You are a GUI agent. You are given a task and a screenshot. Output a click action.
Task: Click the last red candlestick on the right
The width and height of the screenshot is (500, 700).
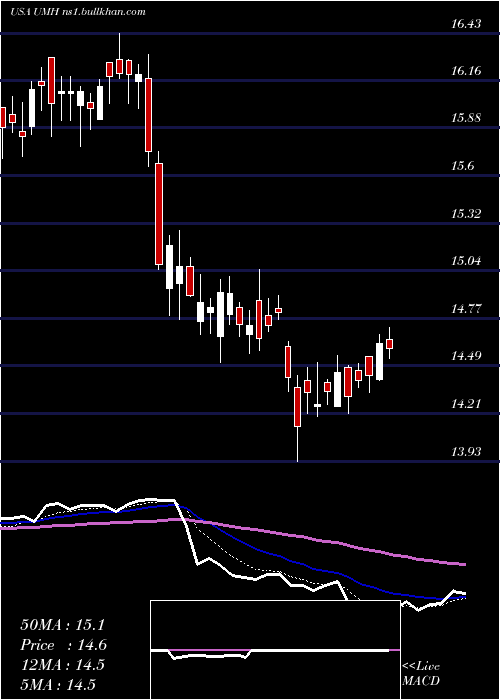coord(389,343)
